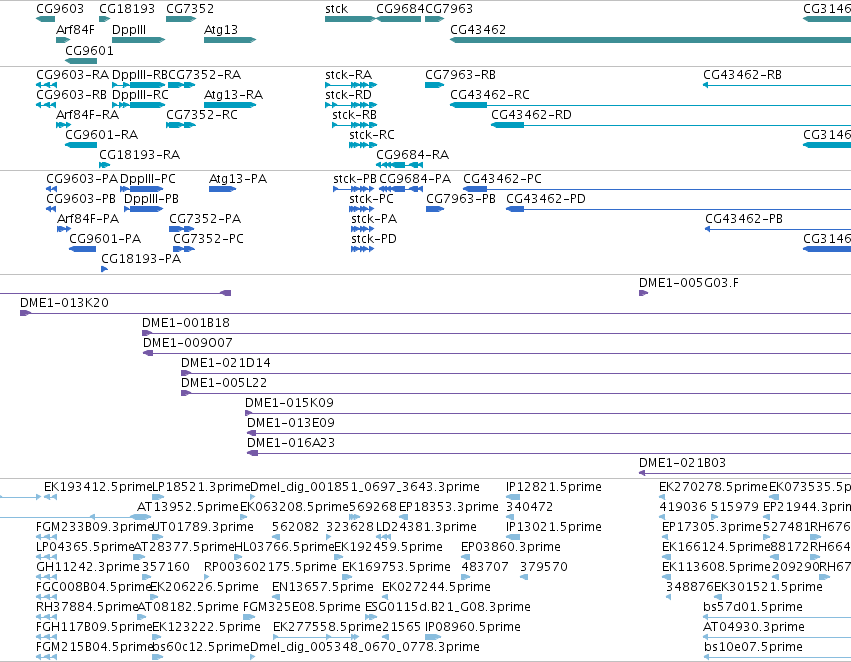This screenshot has width=851, height=662.
Task: Click the CG18193 gene label in top track
Action: [127, 9]
